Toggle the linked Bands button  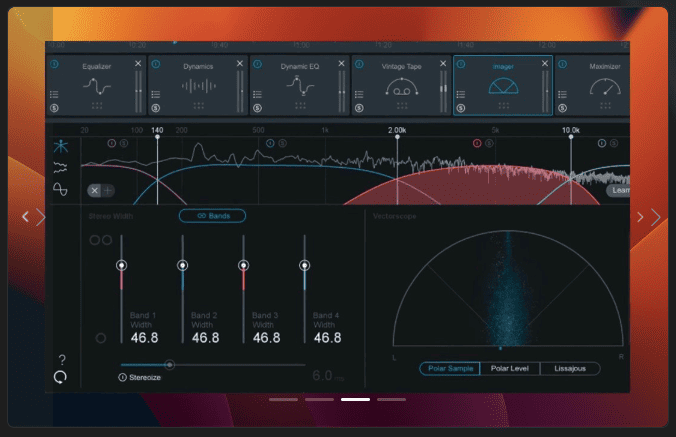click(x=213, y=216)
